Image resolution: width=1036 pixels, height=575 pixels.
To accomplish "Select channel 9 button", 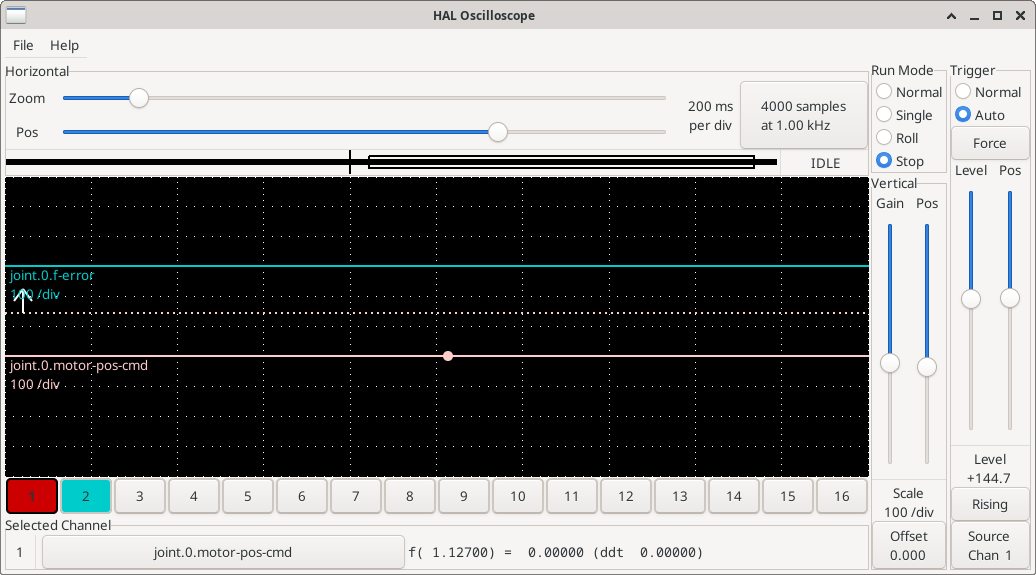I will pos(464,496).
